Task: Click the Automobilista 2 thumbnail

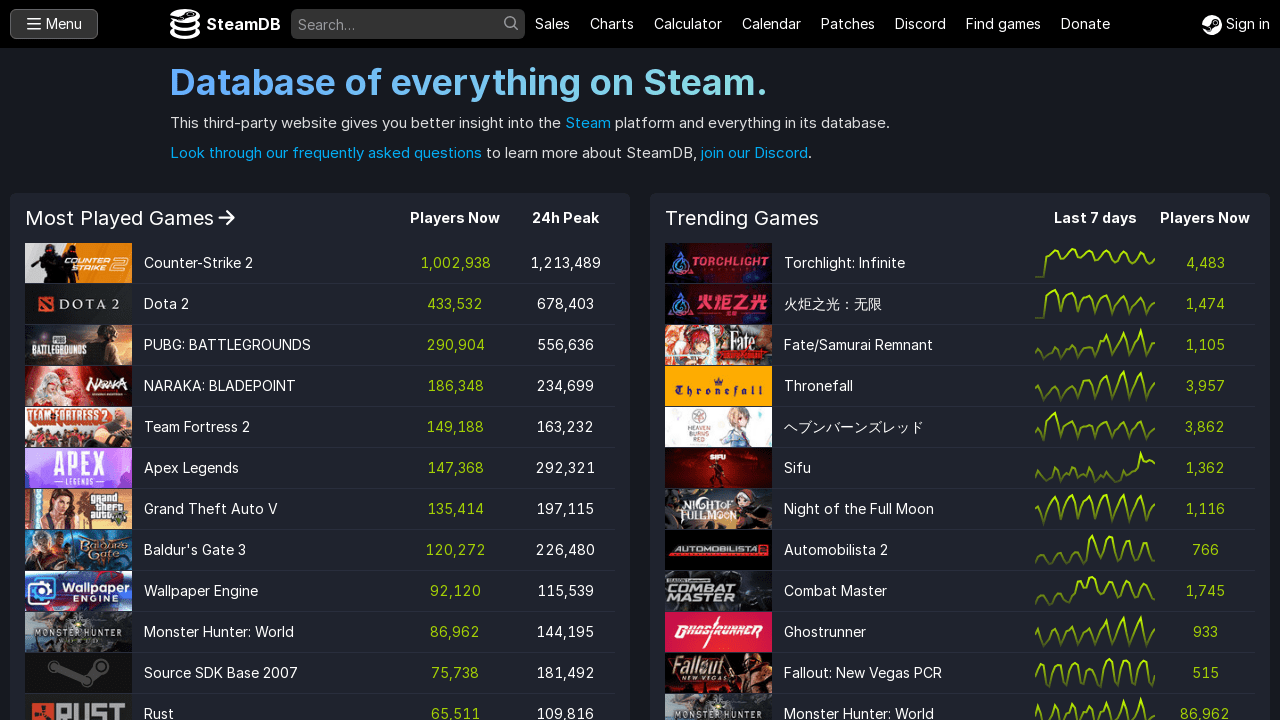Action: [x=718, y=550]
